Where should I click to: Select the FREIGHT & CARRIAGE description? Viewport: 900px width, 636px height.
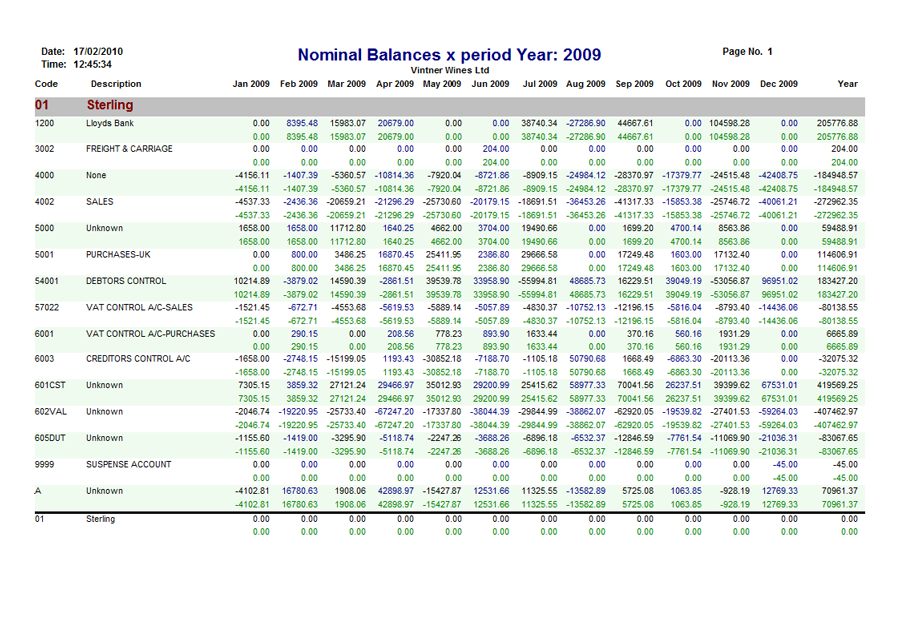129,149
